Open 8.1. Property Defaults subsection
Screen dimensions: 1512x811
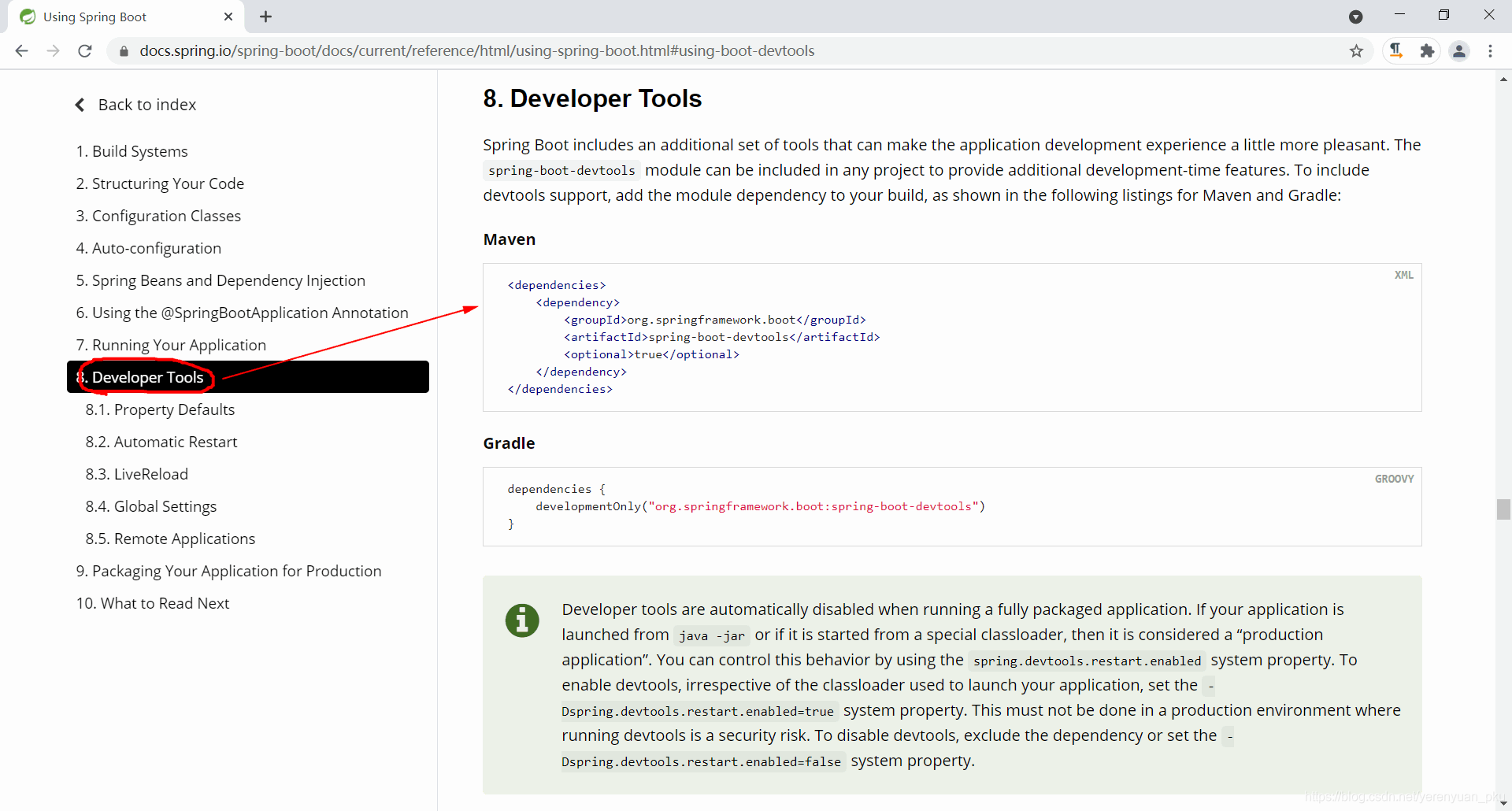pos(160,409)
